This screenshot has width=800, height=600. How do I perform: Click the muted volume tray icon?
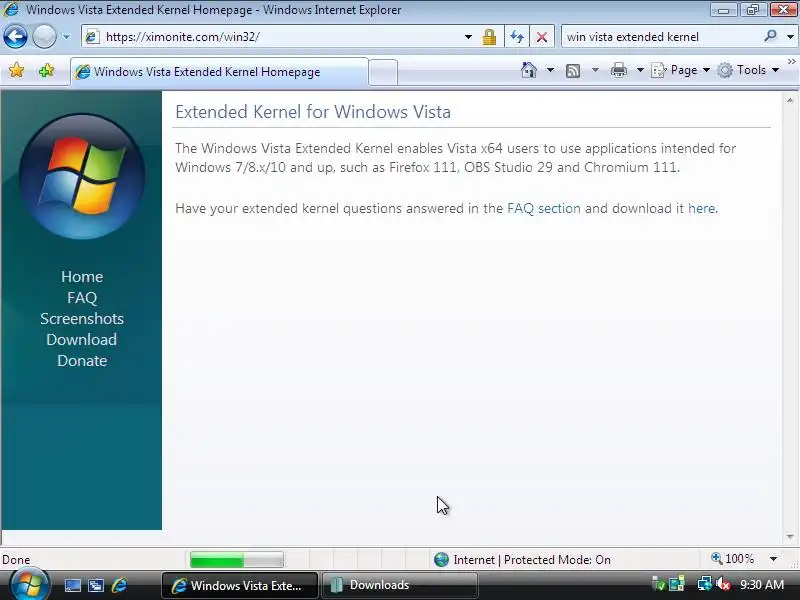coord(723,585)
